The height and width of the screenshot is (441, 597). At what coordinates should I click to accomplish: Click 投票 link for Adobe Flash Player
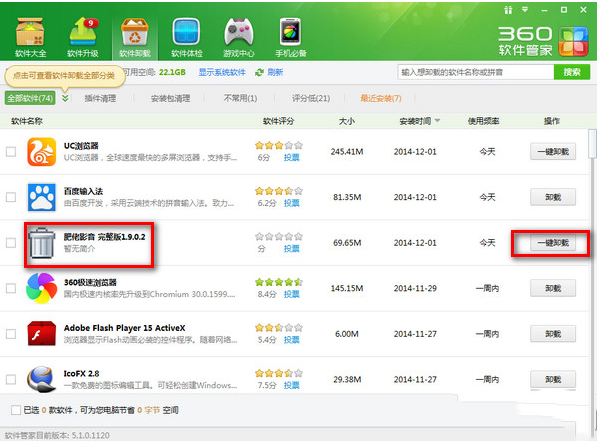click(x=291, y=340)
